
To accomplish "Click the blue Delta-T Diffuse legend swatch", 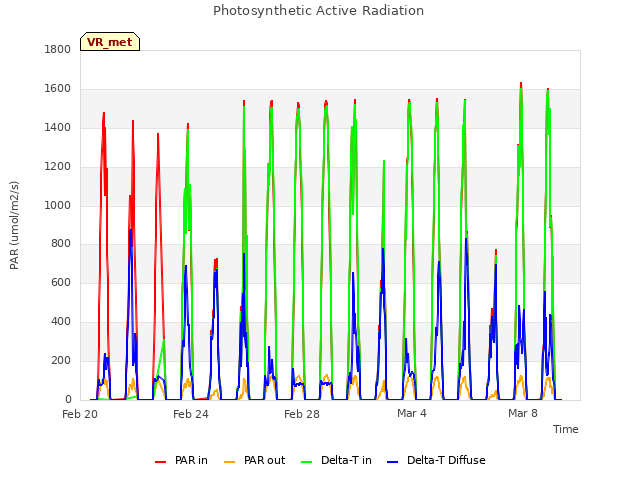I will (392, 462).
